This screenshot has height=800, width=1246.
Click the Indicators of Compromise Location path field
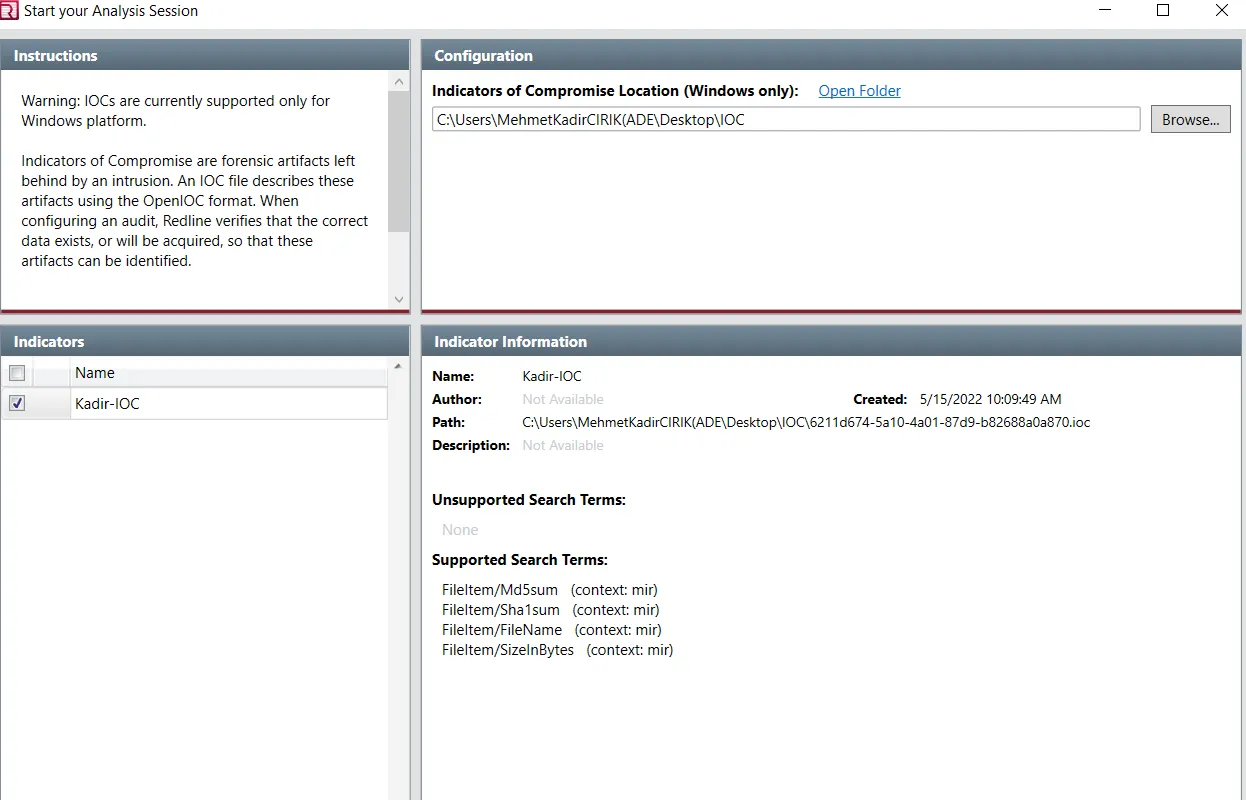[x=786, y=119]
